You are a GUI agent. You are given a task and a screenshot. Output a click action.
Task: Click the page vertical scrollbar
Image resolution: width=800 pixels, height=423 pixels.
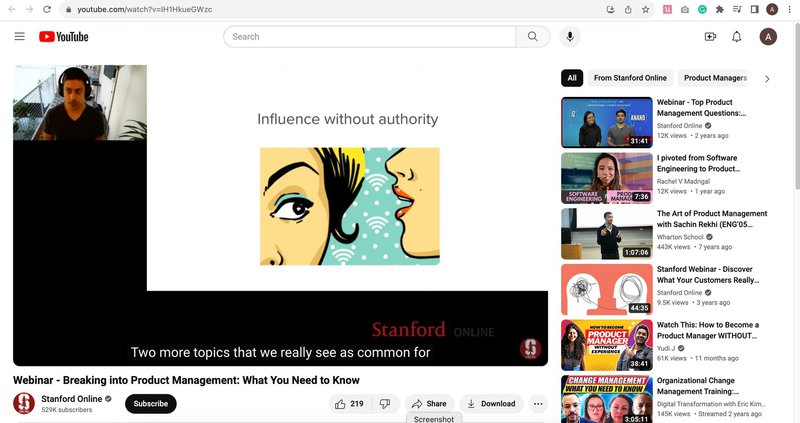(796, 107)
